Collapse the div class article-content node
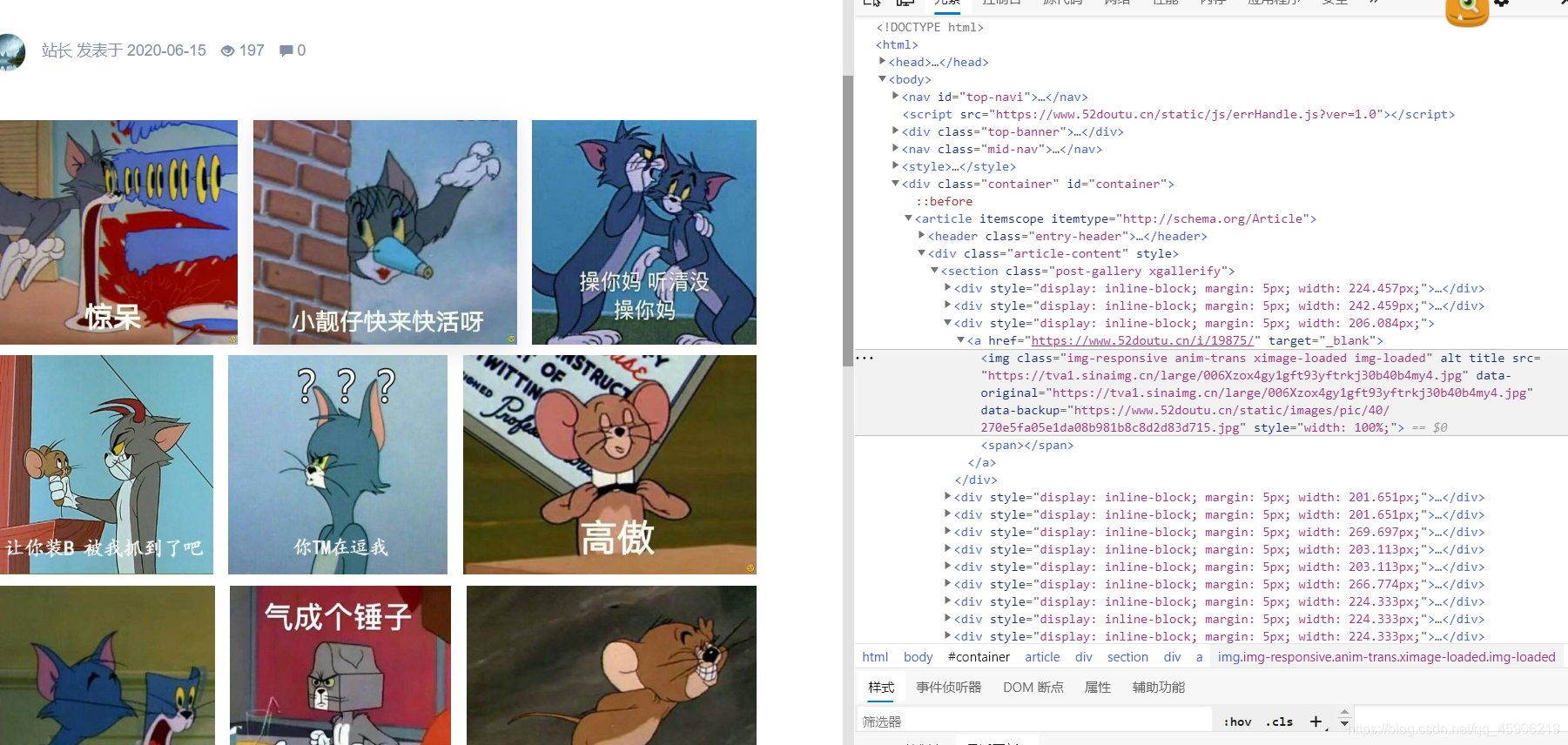The image size is (1568, 745). click(921, 253)
